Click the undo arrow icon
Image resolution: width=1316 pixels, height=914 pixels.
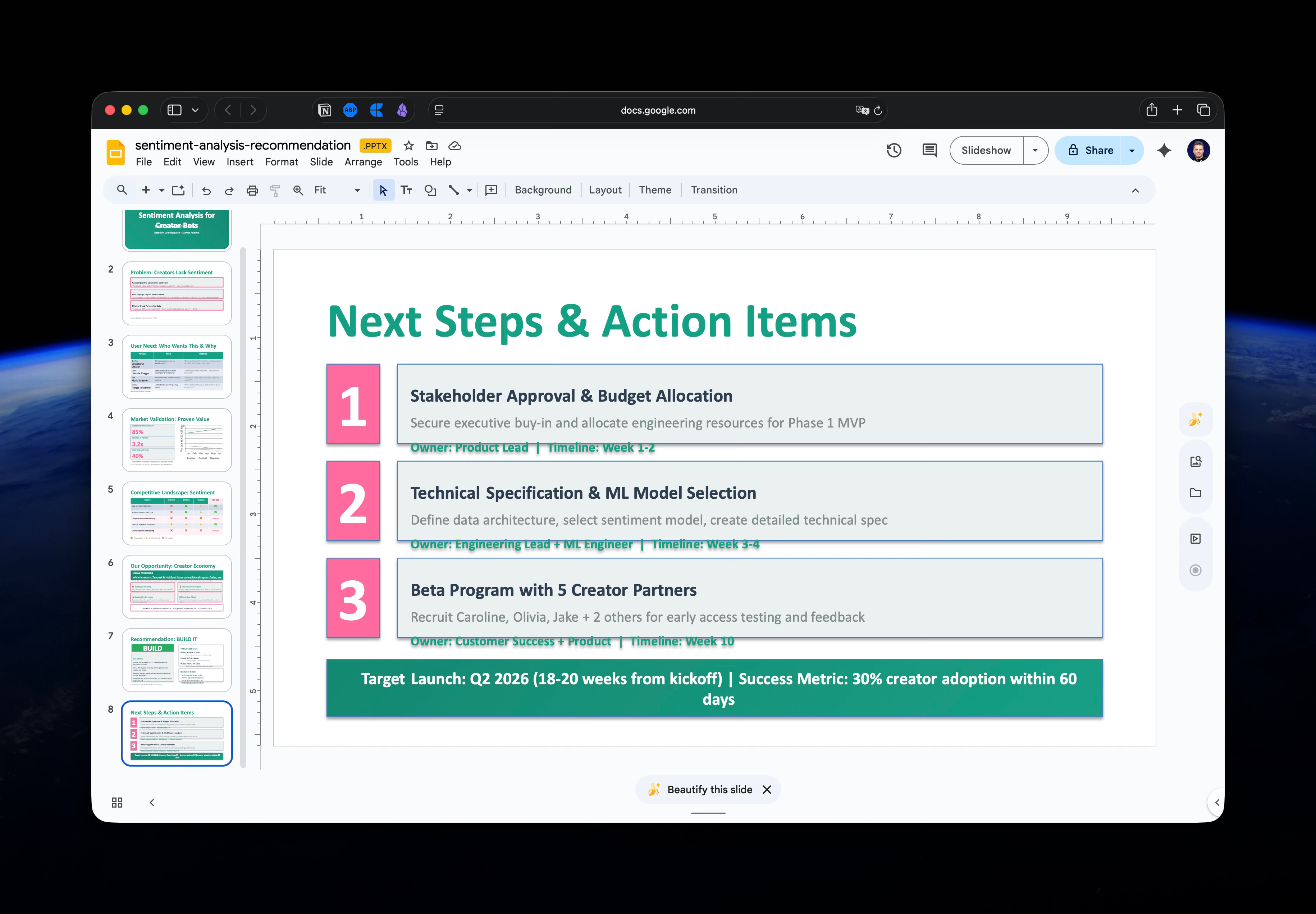tap(206, 191)
